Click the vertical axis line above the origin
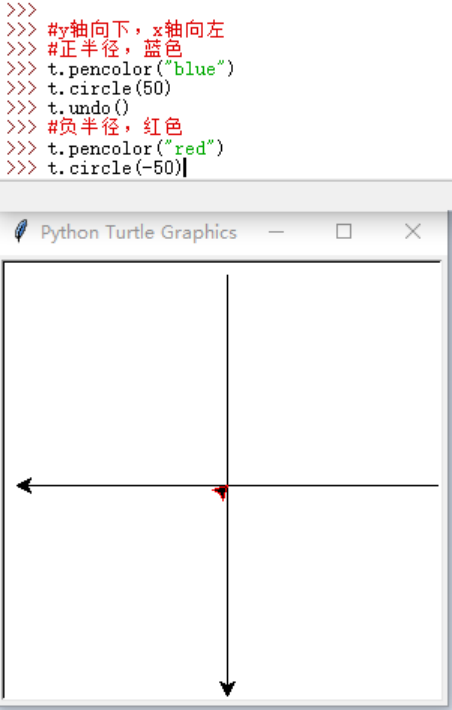 click(x=227, y=378)
